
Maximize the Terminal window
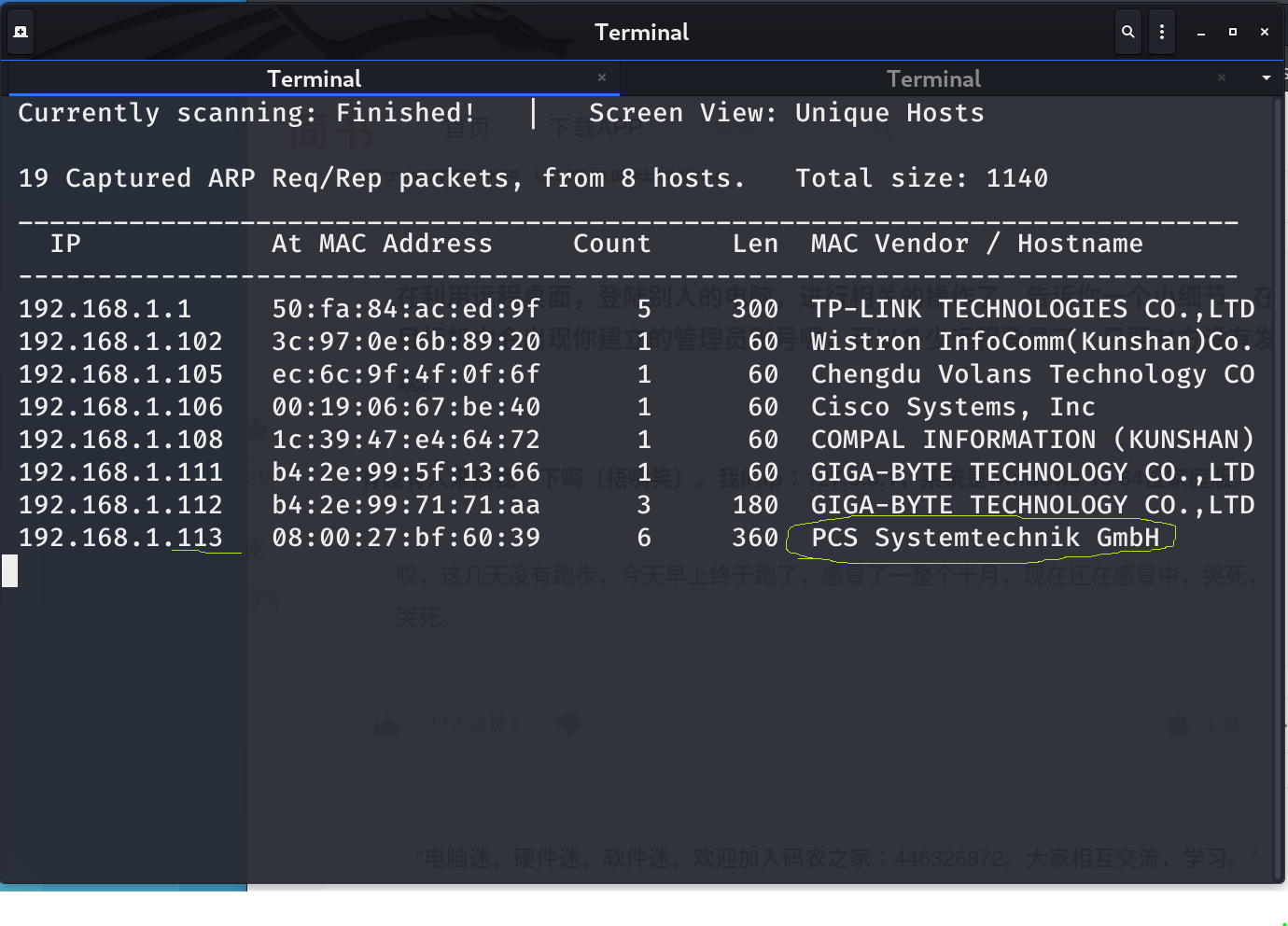pyautogui.click(x=1233, y=32)
